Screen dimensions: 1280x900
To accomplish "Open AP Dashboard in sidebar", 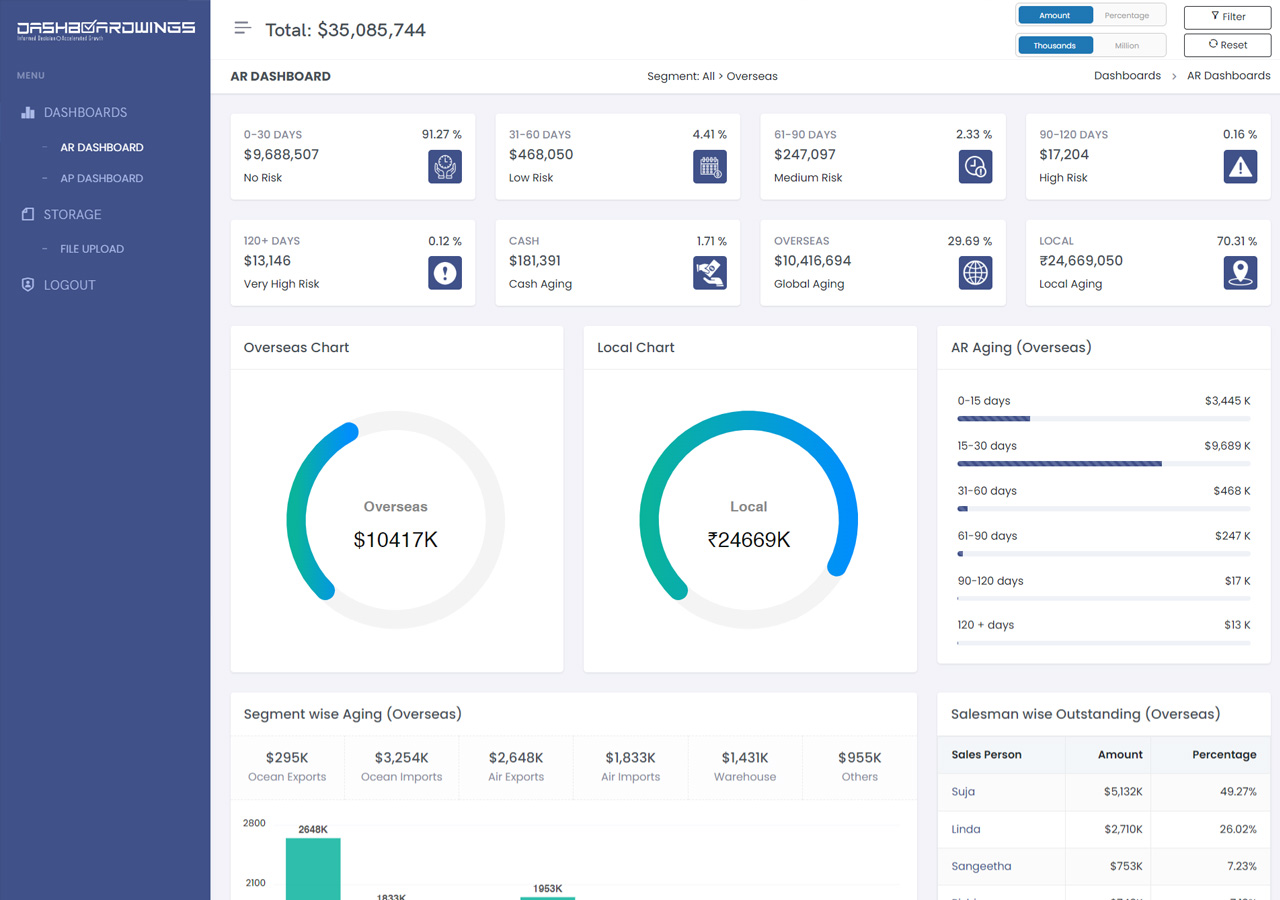I will tap(102, 178).
